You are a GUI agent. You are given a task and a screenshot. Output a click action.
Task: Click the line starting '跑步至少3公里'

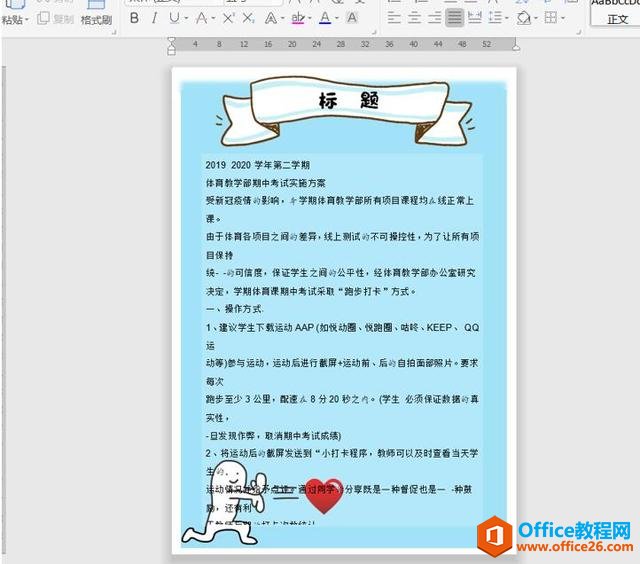tap(342, 399)
